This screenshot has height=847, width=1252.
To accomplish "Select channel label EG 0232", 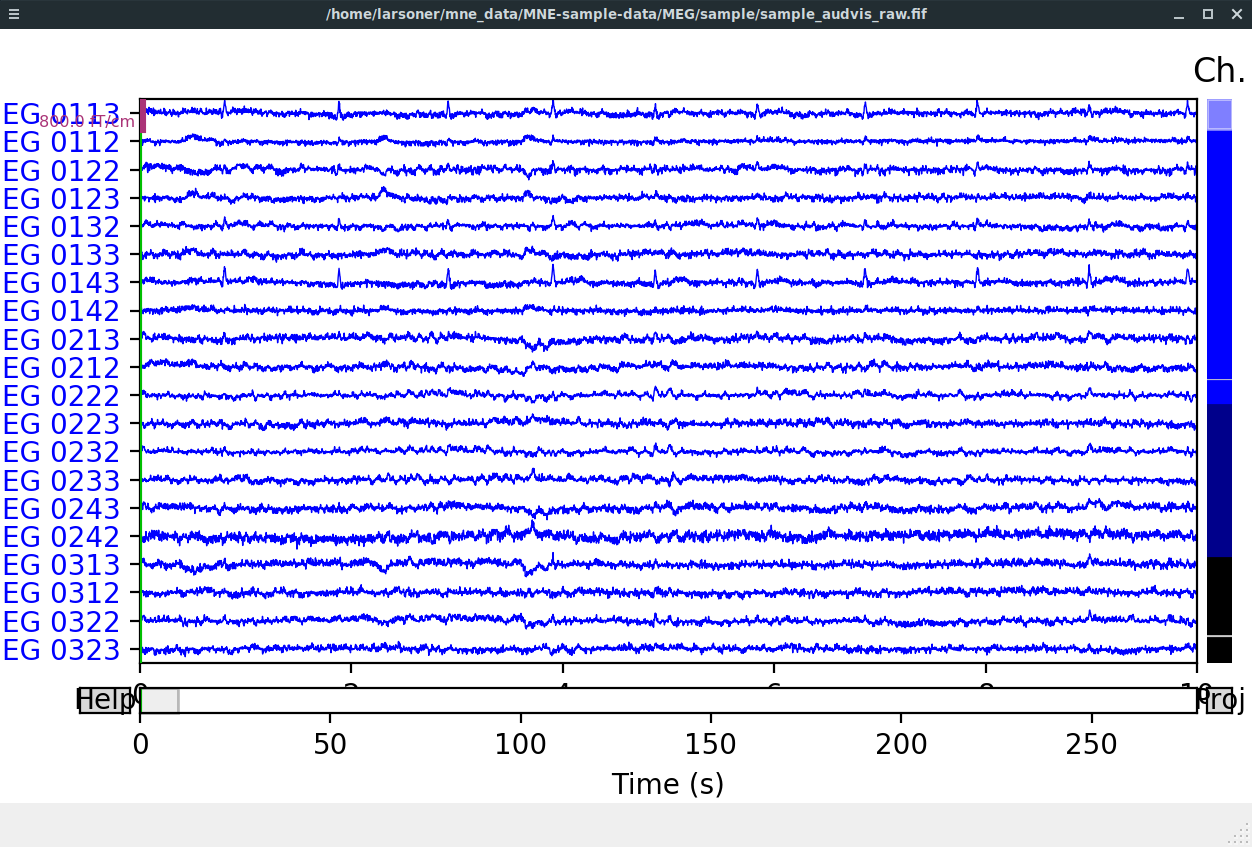I will [61, 452].
